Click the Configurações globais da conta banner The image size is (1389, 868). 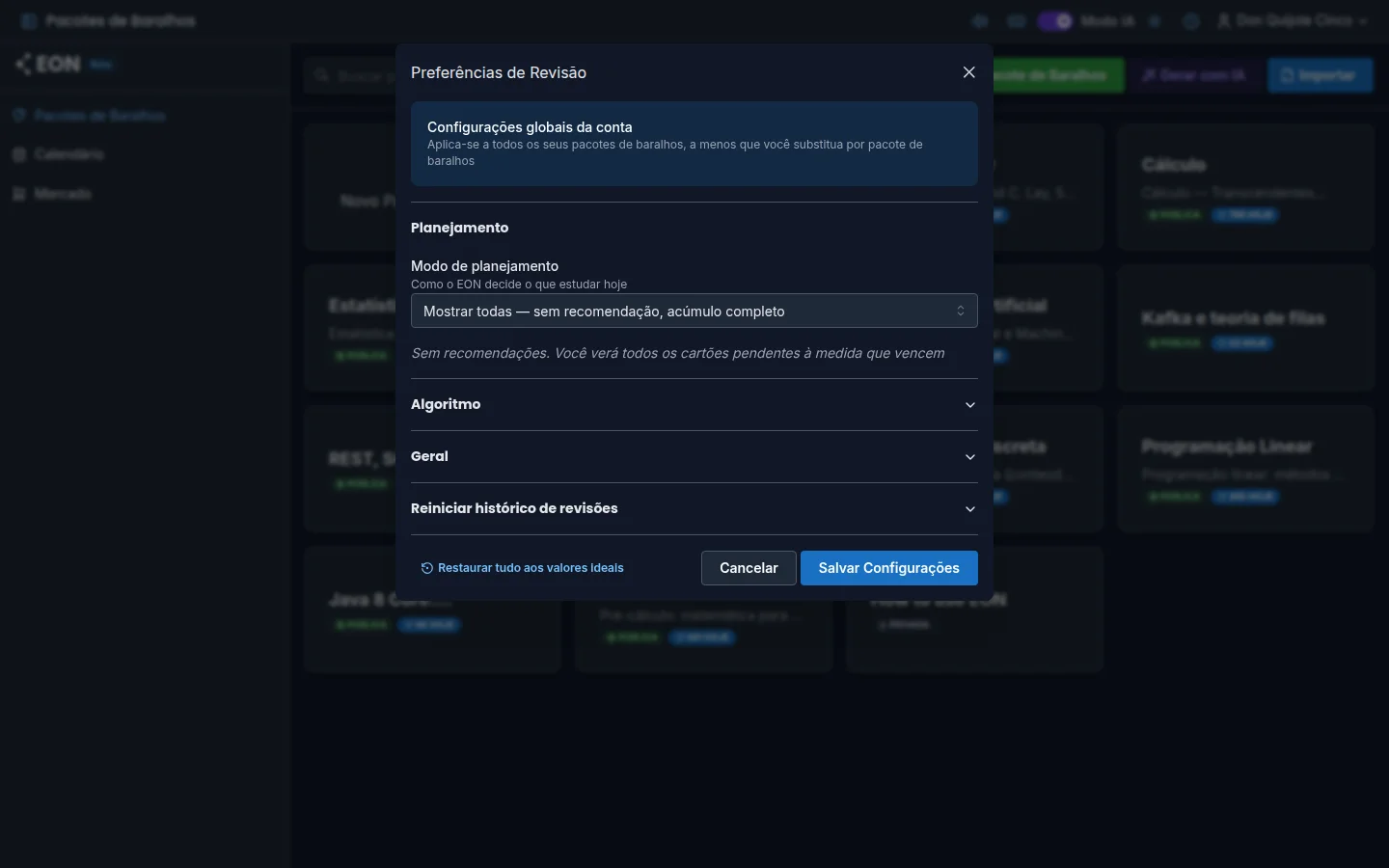694,144
